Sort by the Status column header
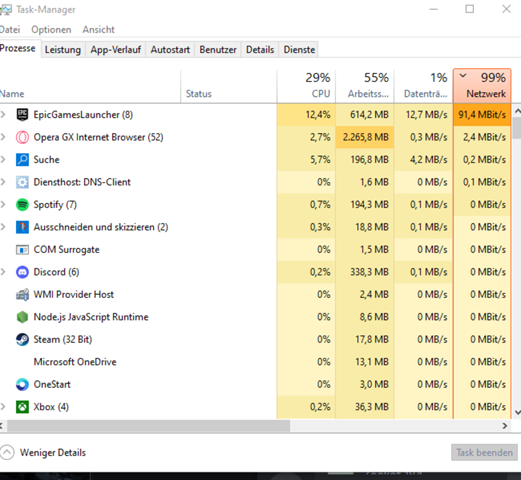521x480 pixels. pyautogui.click(x=229, y=86)
